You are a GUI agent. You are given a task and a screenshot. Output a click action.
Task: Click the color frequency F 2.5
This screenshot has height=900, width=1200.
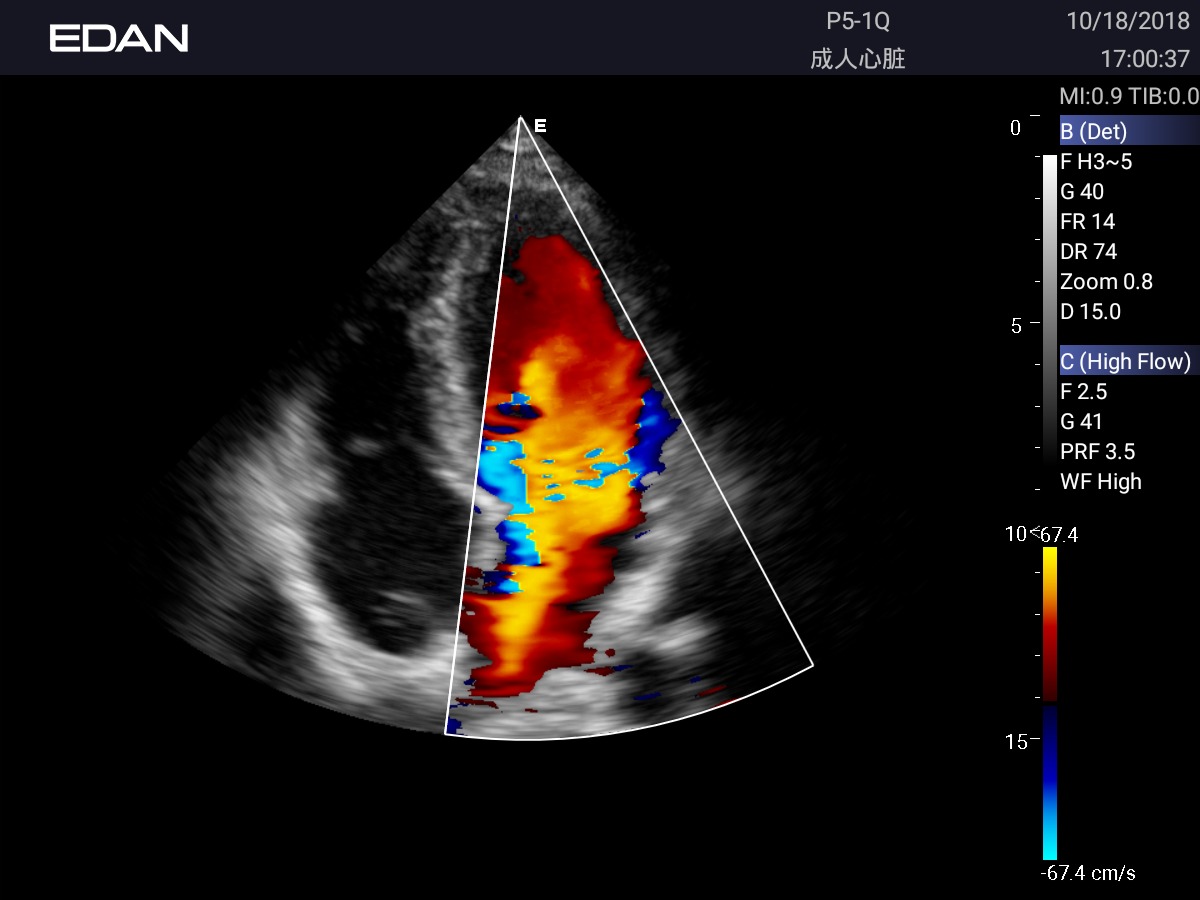tap(1083, 391)
